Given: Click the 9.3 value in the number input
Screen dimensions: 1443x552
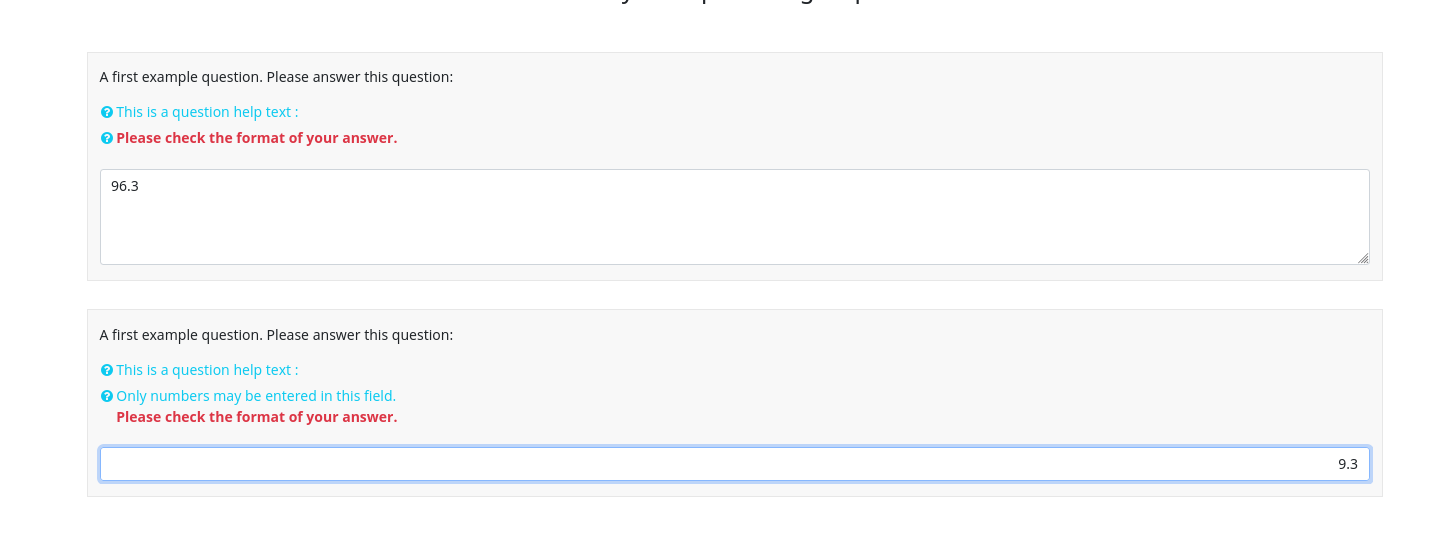Looking at the screenshot, I should point(1347,464).
